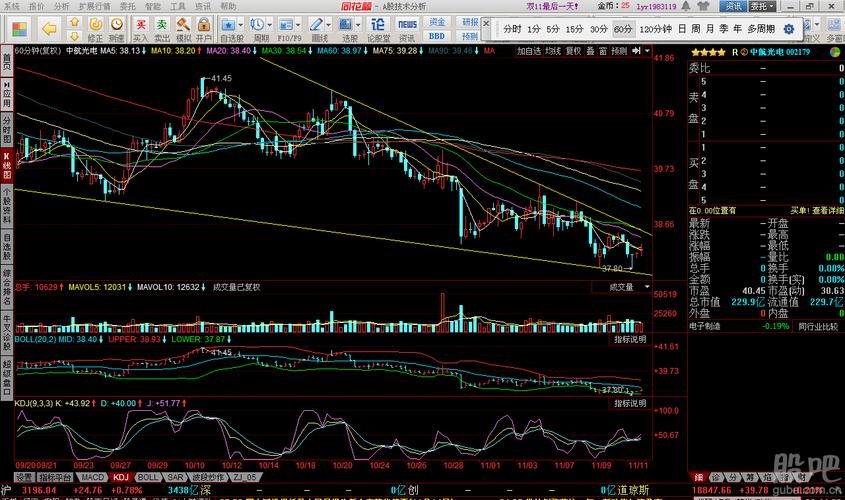Click the yellow down arrow in toolbar
The height and width of the screenshot is (500, 845).
point(74,36)
